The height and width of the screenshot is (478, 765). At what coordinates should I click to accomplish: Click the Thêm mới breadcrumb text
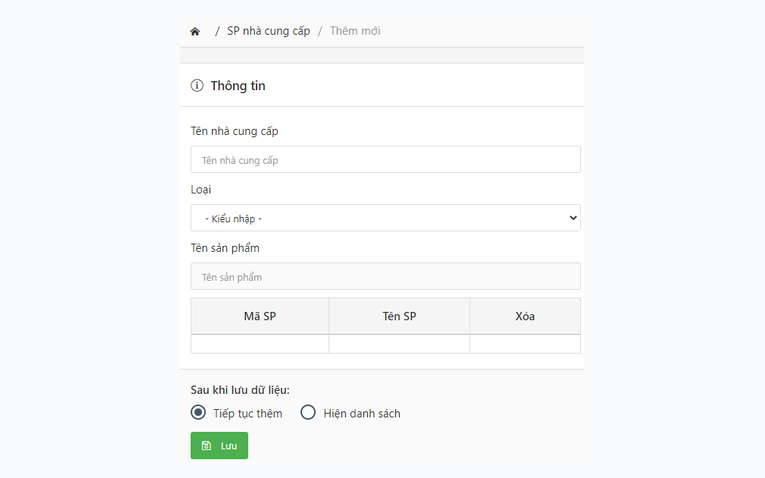355,31
